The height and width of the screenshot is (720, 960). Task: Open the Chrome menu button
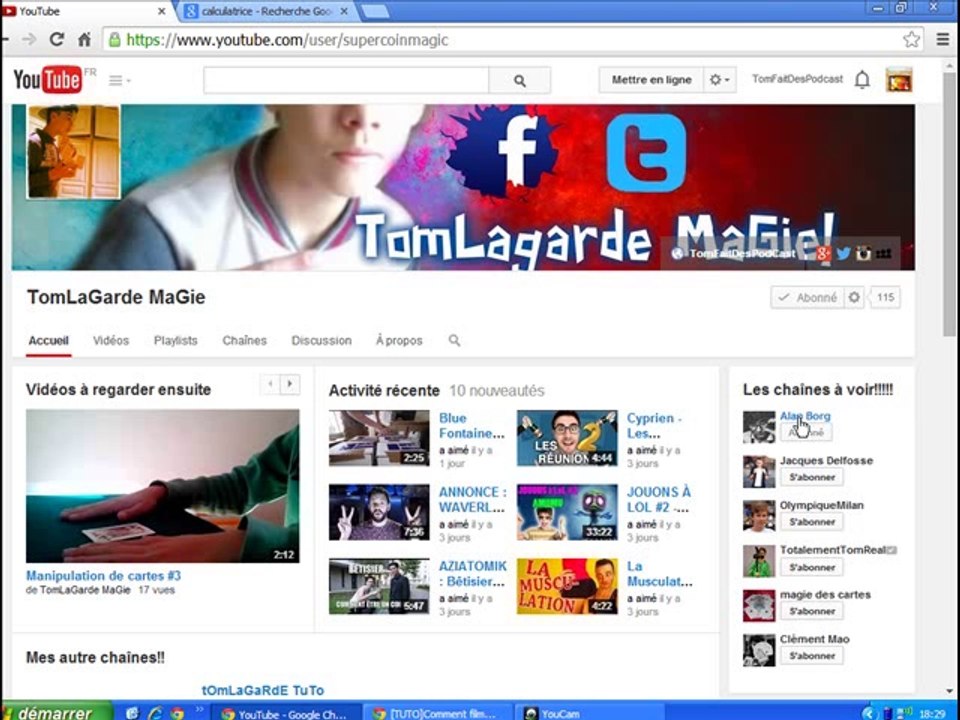click(943, 40)
